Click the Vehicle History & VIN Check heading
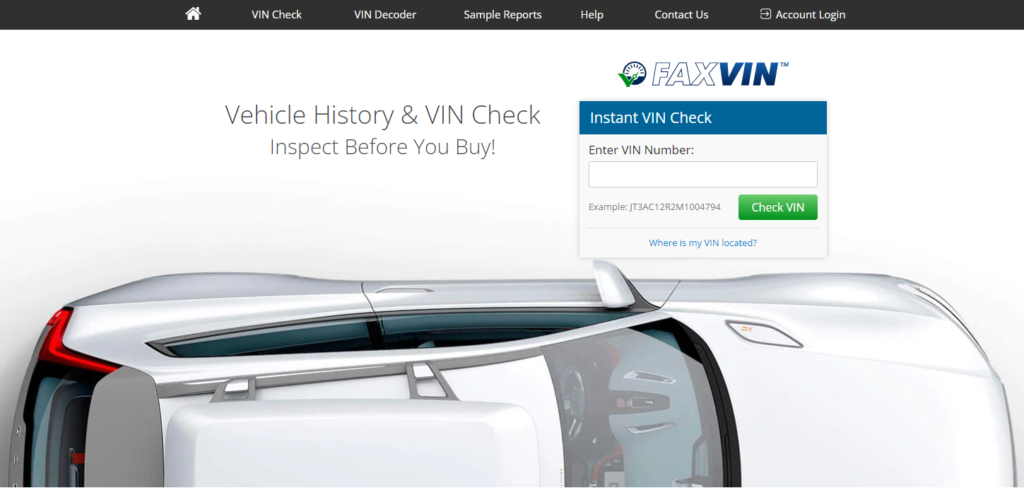 click(x=383, y=114)
